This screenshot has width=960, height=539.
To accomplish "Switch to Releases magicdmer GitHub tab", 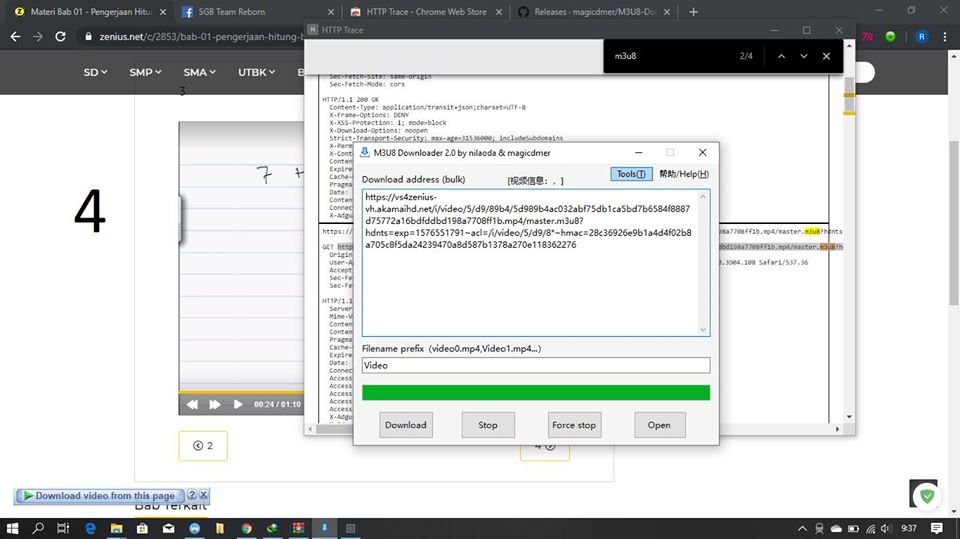I will click(593, 12).
